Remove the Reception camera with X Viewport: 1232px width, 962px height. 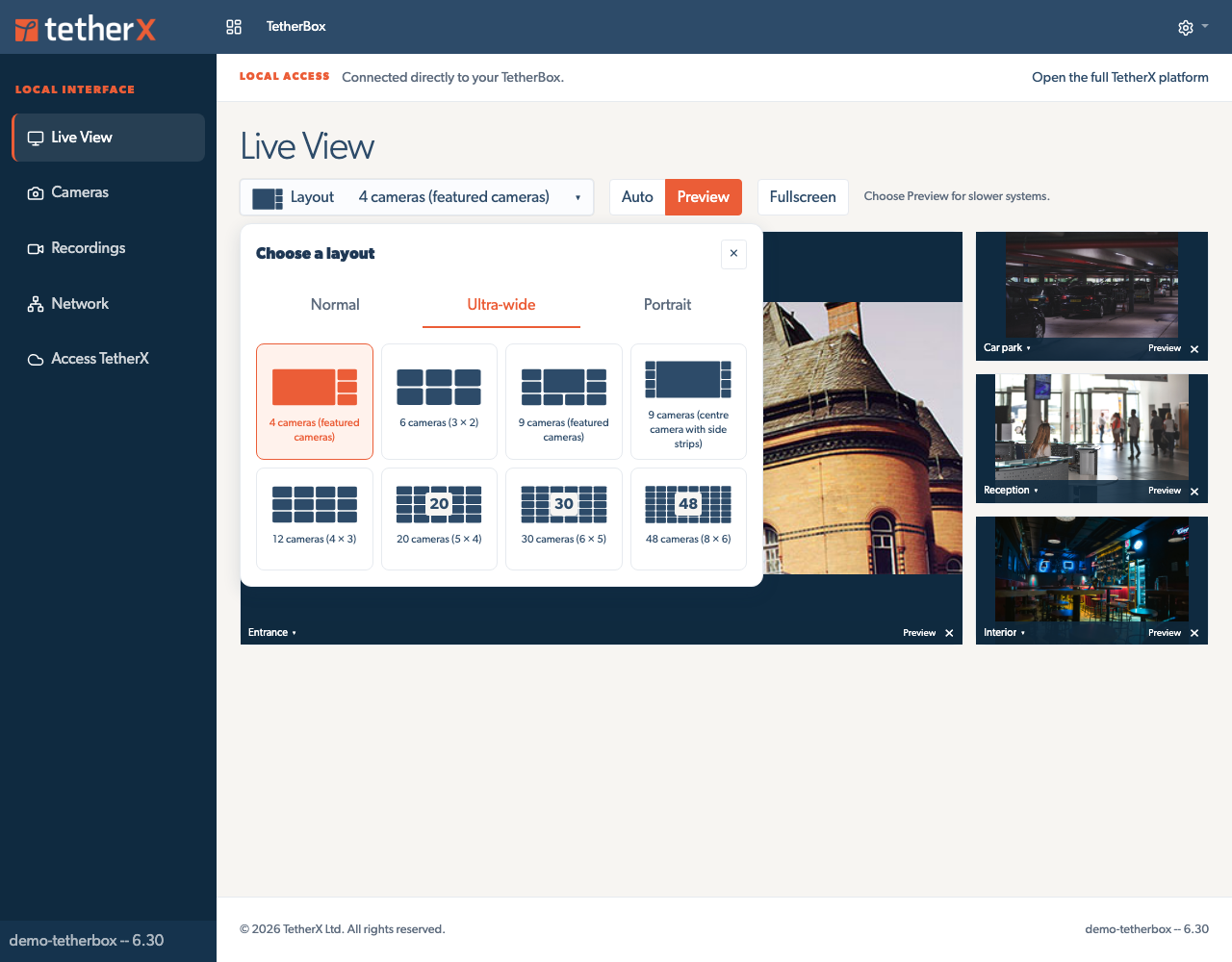coord(1194,492)
